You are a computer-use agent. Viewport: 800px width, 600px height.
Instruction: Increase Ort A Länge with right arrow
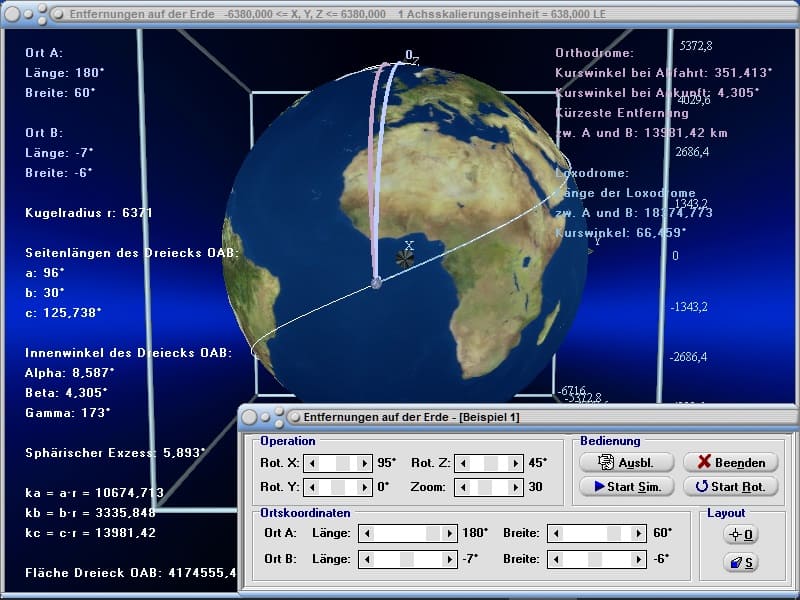(x=449, y=534)
